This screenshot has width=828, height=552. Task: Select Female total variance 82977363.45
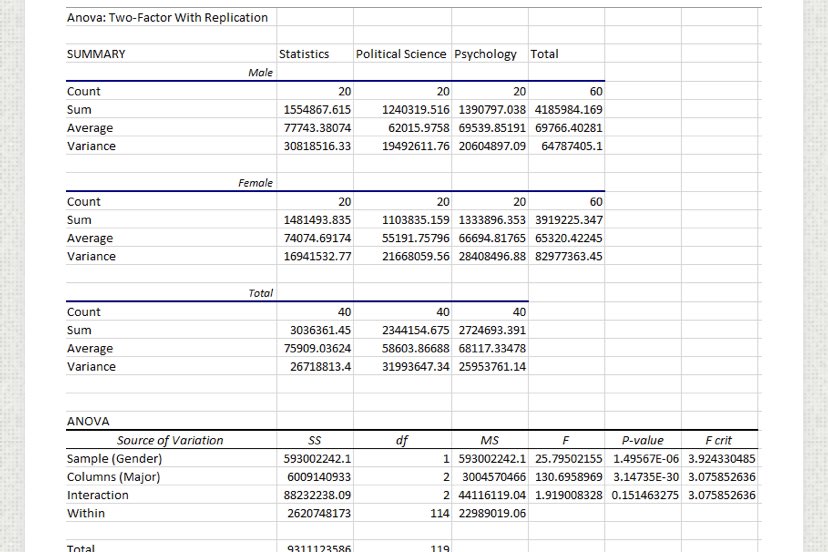coord(569,256)
